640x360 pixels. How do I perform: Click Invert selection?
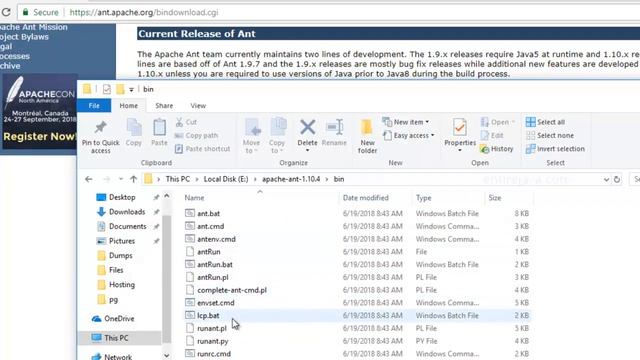click(x=555, y=149)
